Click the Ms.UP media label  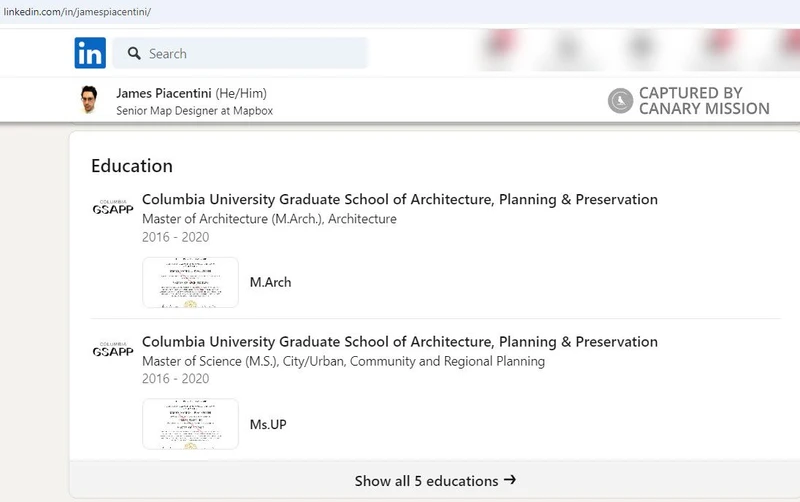click(268, 424)
